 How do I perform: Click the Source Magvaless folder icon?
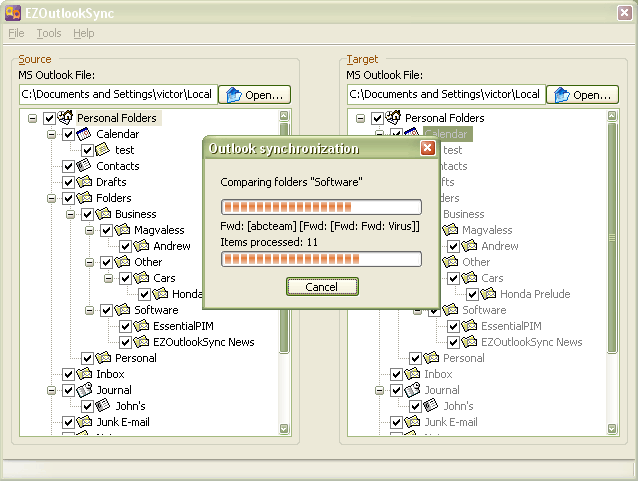[x=122, y=230]
